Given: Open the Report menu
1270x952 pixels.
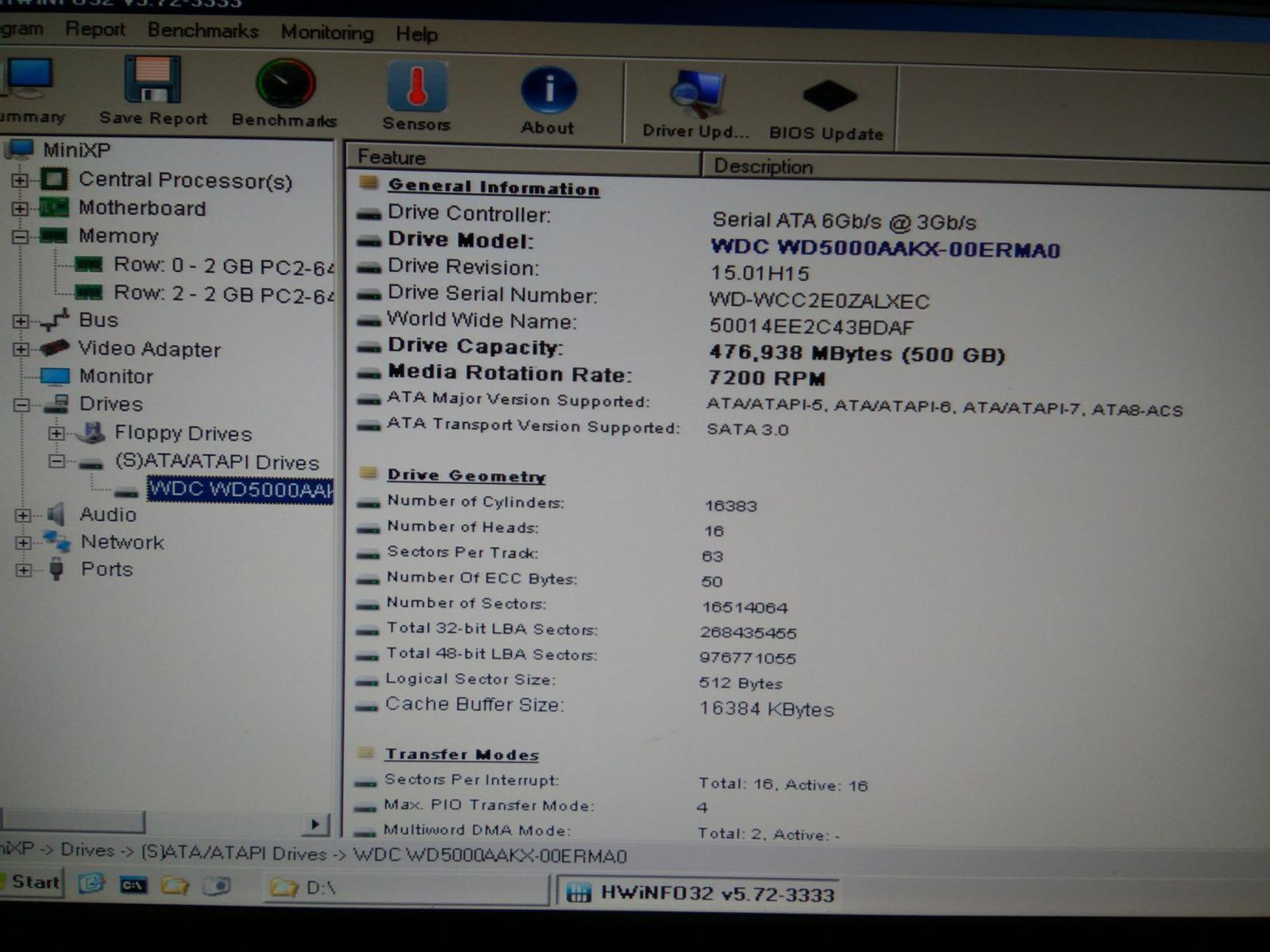Looking at the screenshot, I should 95,29.
